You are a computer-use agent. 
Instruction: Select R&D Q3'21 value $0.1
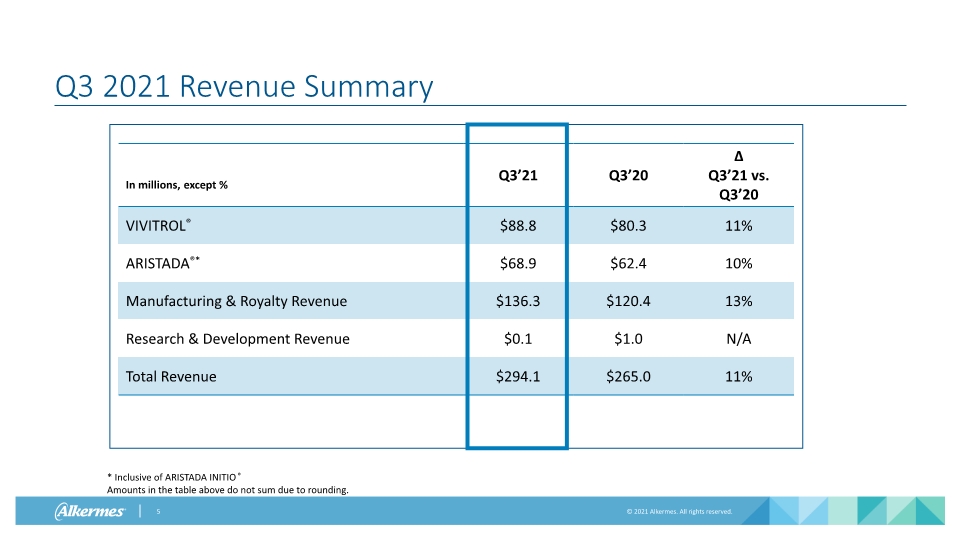pyautogui.click(x=518, y=339)
